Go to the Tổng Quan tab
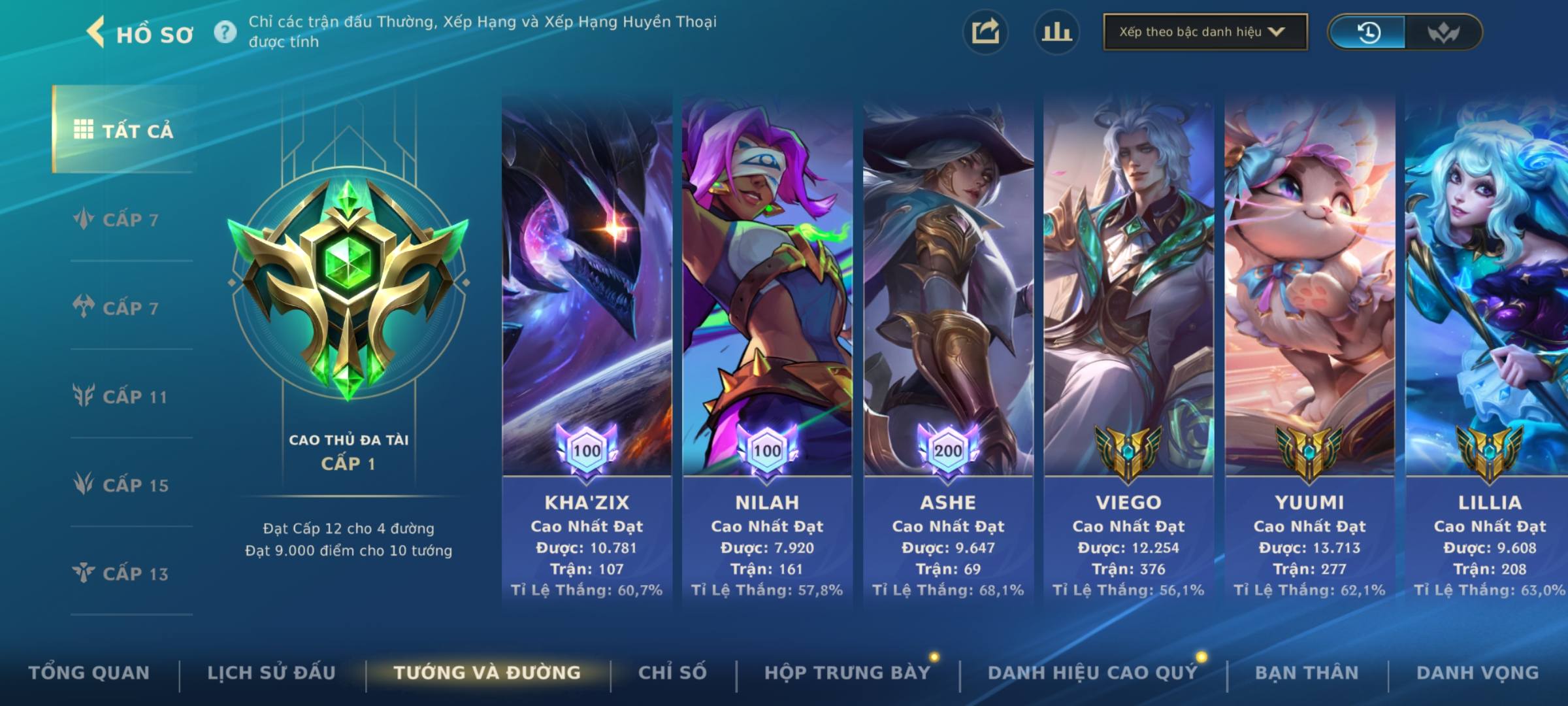Screen dimensions: 1568x706 click(90, 673)
